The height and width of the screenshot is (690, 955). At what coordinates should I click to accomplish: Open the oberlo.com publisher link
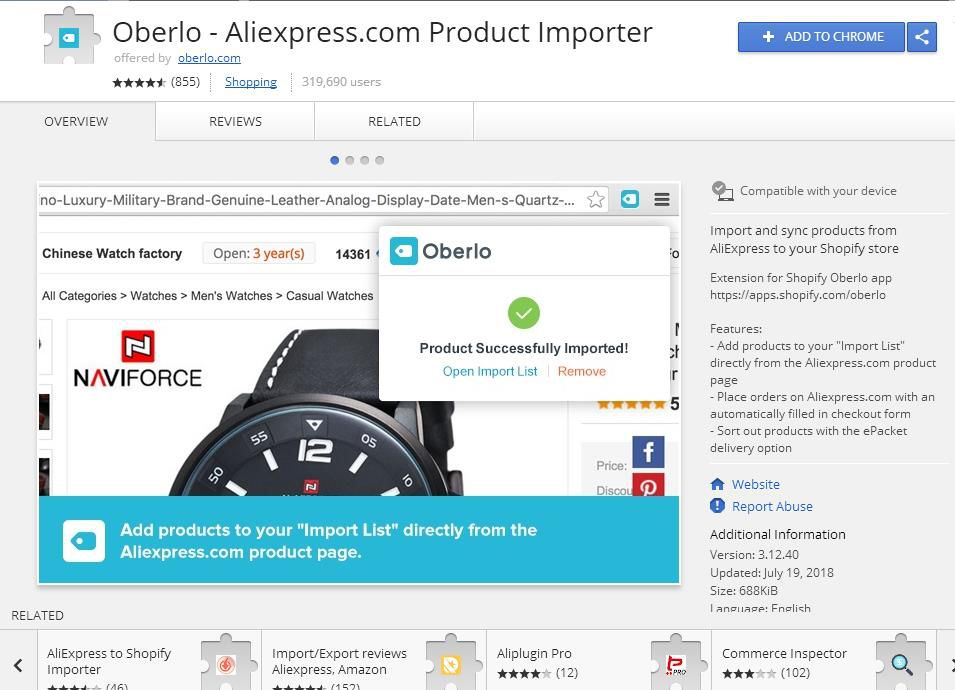point(209,58)
